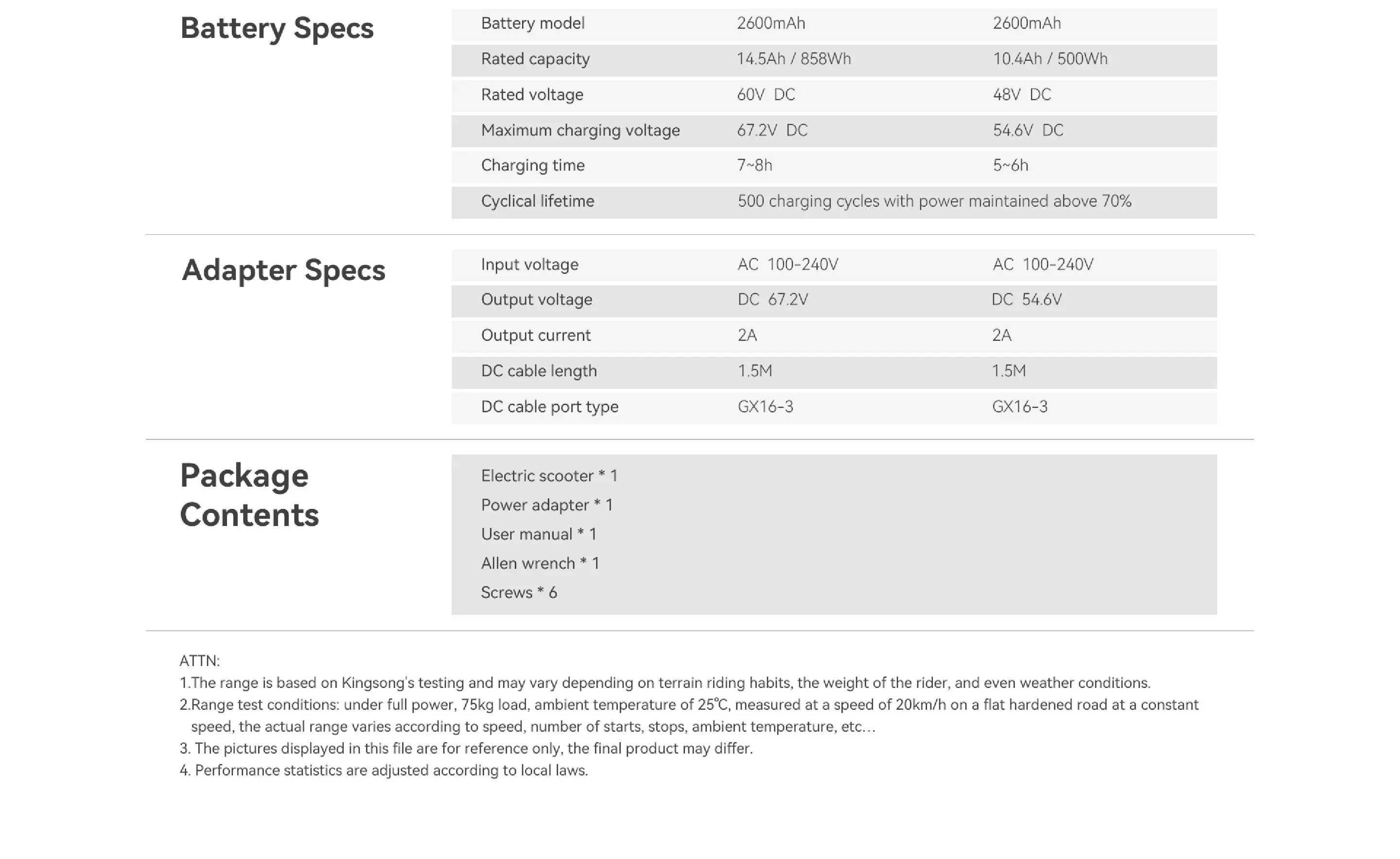Click the first GX16-3 port type value
The height and width of the screenshot is (859, 1400).
(765, 407)
